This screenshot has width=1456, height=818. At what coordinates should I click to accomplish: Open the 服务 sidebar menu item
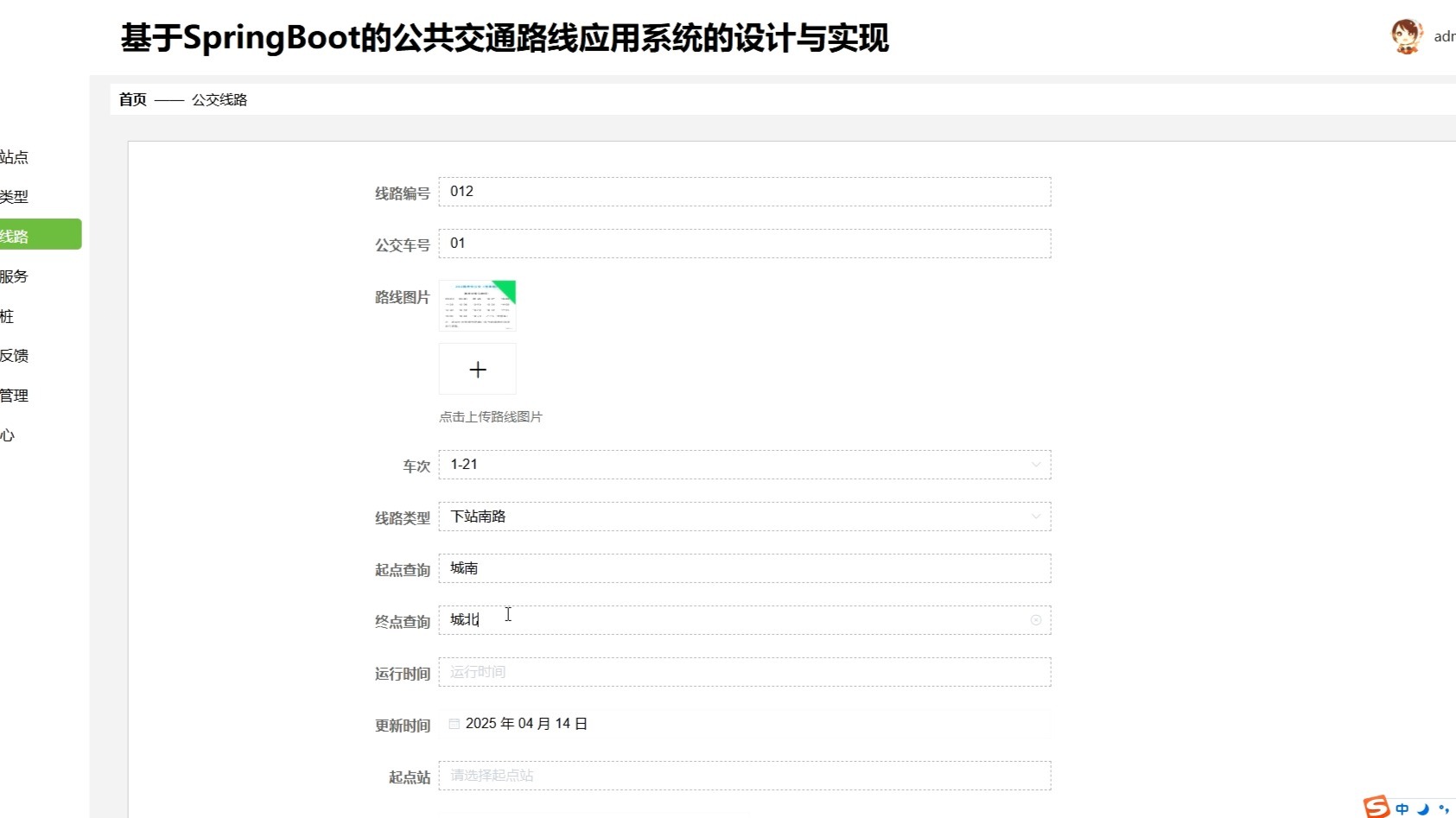coord(15,276)
